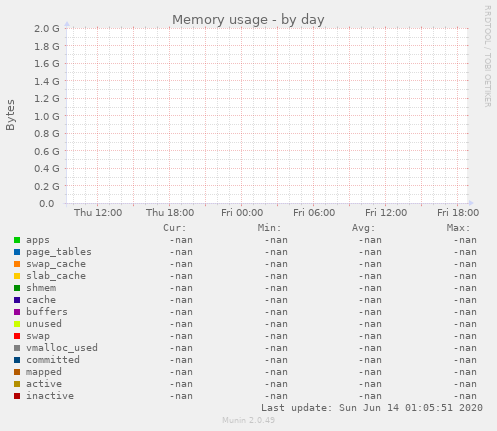Click the Munin 2.0.49 footer text
The height and width of the screenshot is (431, 497).
(249, 420)
